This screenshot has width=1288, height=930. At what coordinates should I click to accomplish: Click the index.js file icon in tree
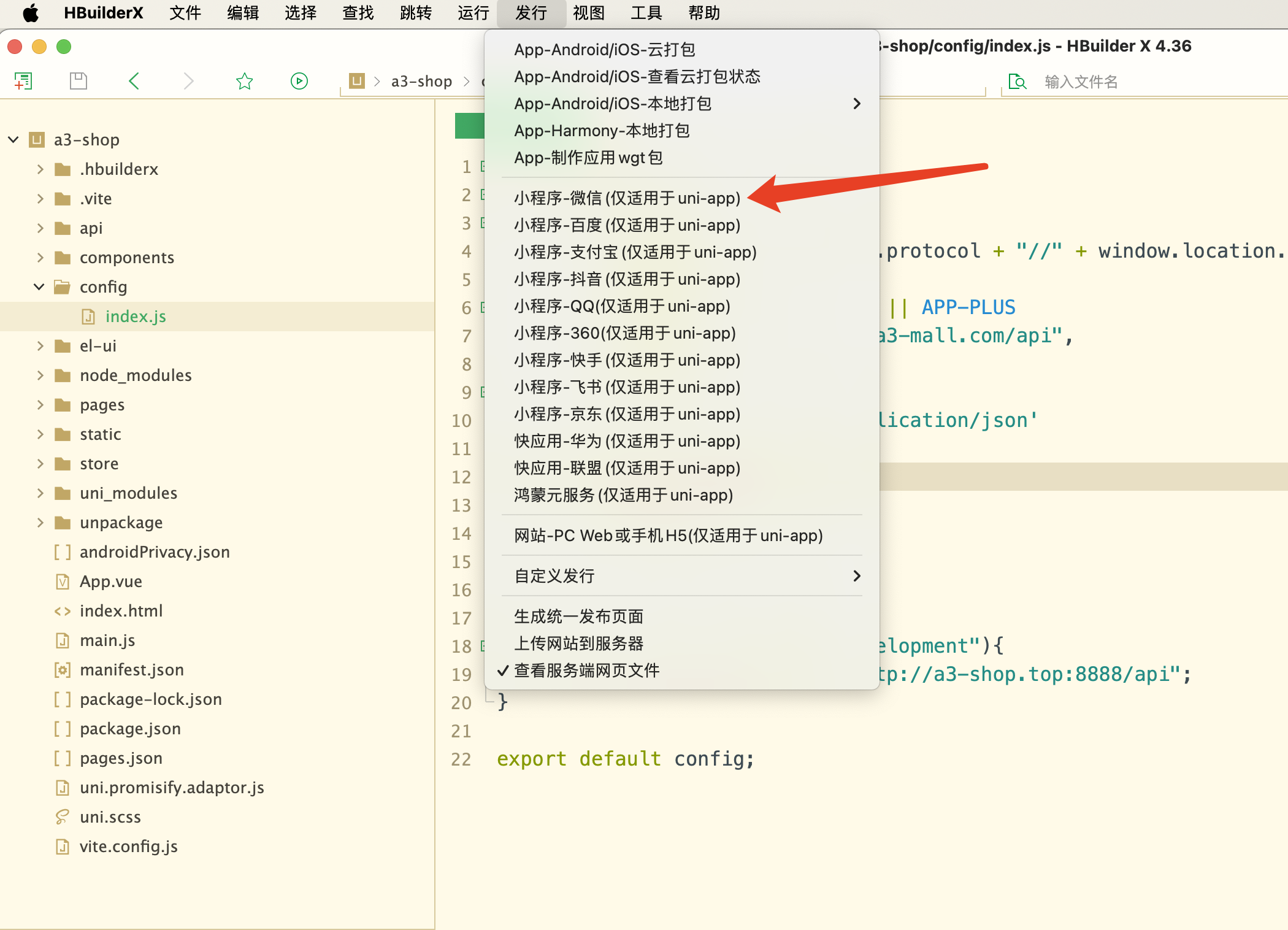click(x=88, y=317)
